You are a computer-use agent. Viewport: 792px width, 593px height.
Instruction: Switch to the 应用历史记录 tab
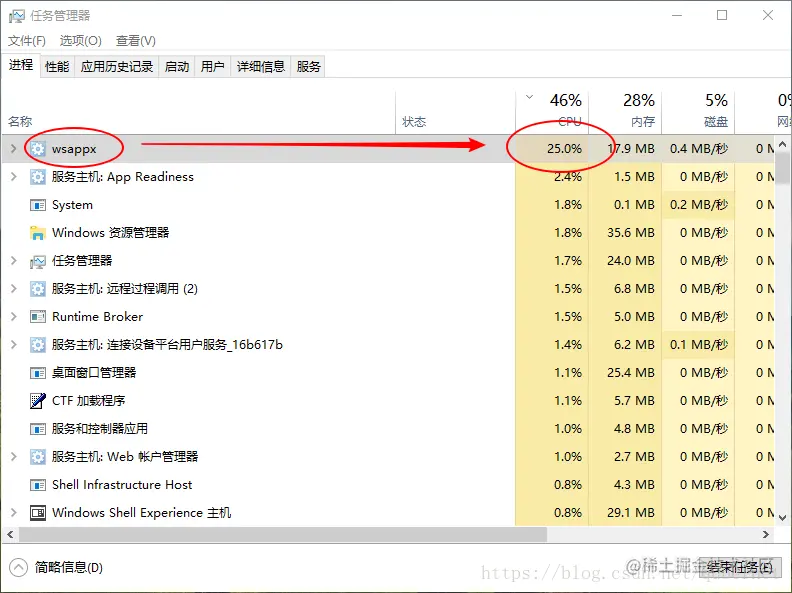(117, 67)
